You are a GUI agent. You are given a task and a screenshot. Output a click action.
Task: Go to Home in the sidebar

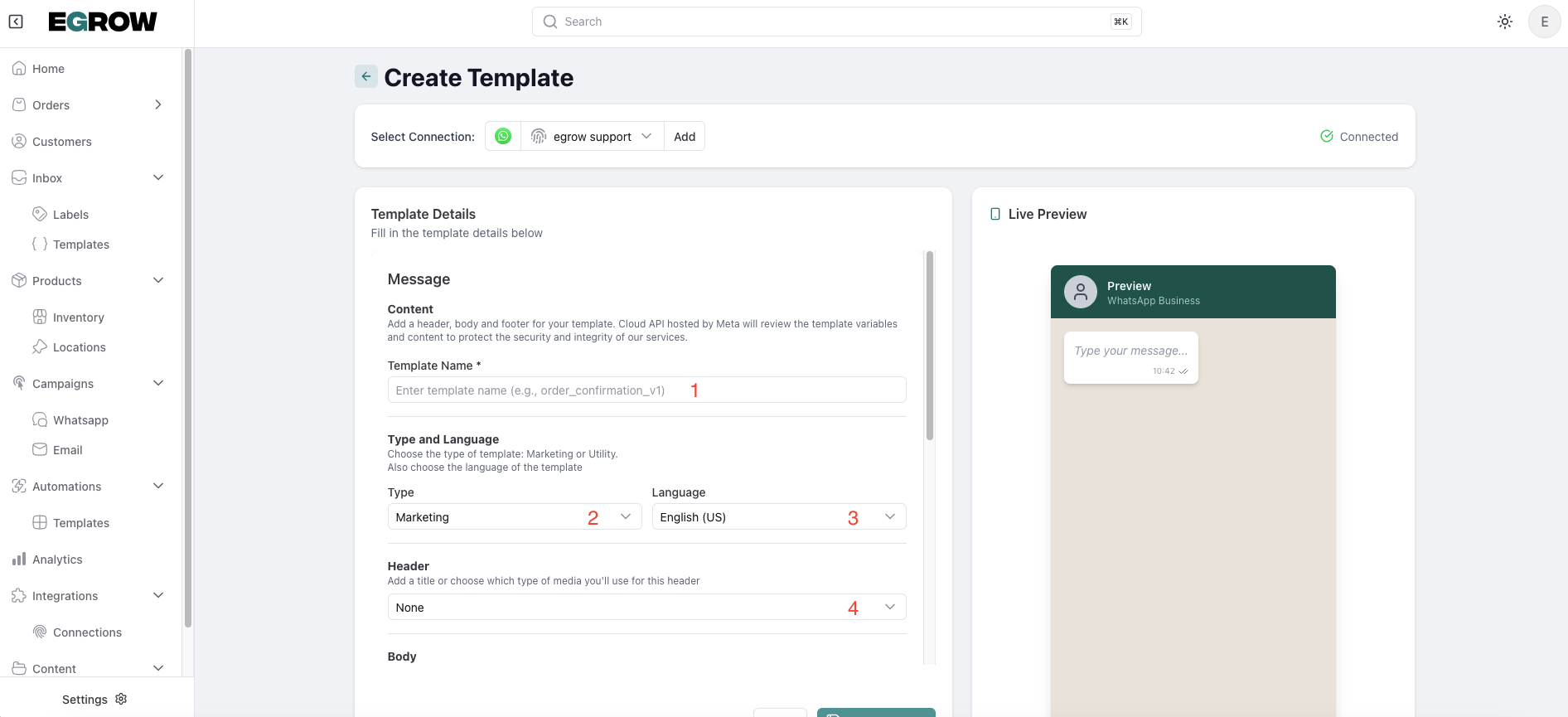pos(48,69)
